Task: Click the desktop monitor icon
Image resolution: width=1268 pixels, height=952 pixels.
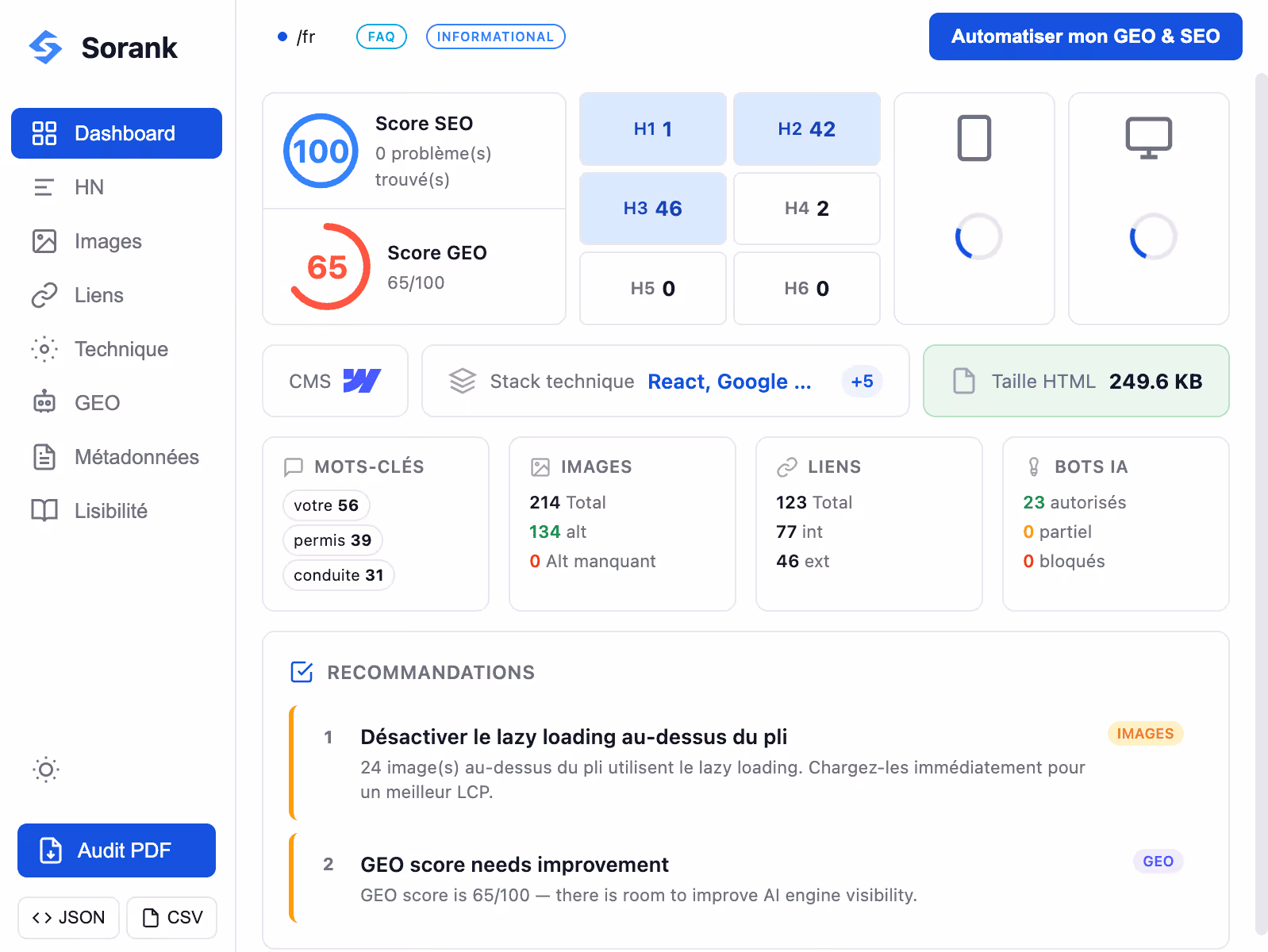Action: pyautogui.click(x=1149, y=138)
